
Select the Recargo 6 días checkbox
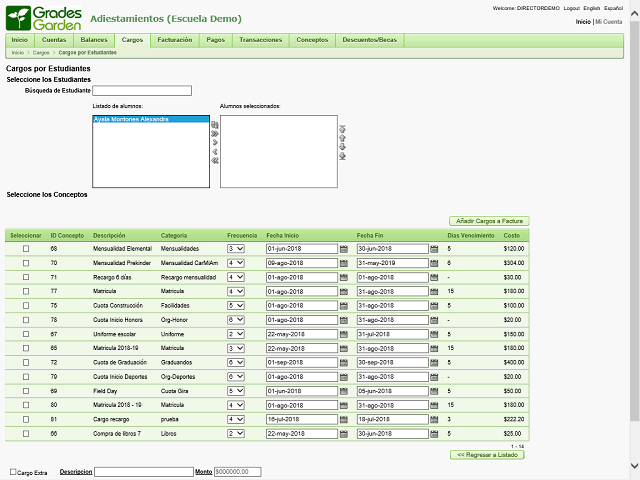point(26,277)
